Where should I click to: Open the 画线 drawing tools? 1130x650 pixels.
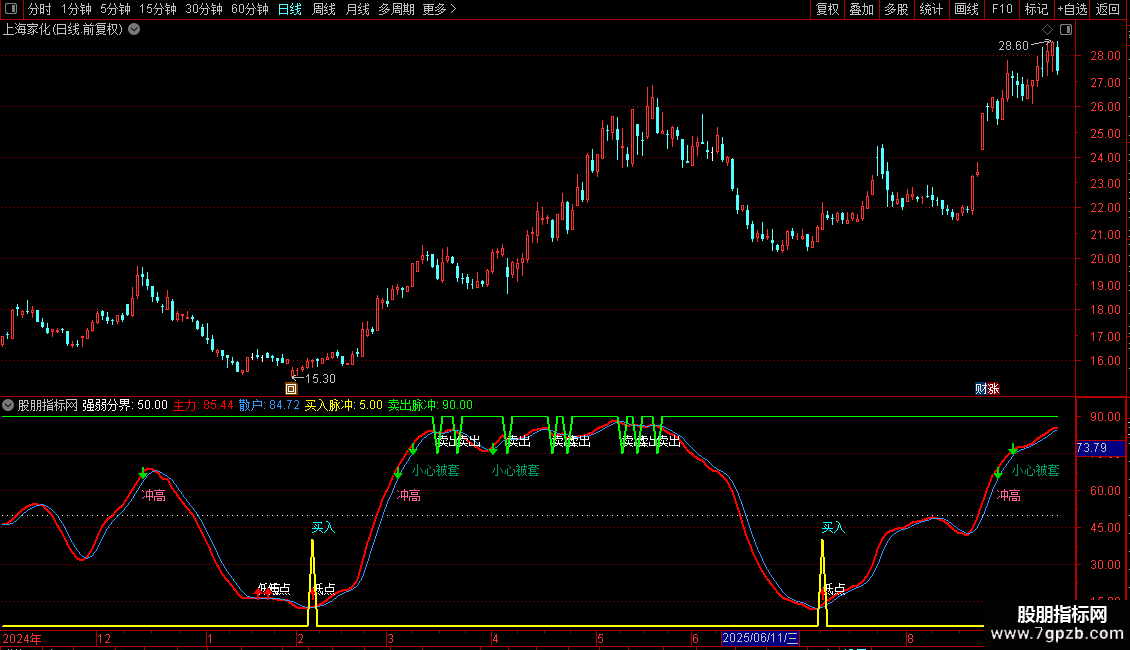coord(966,9)
